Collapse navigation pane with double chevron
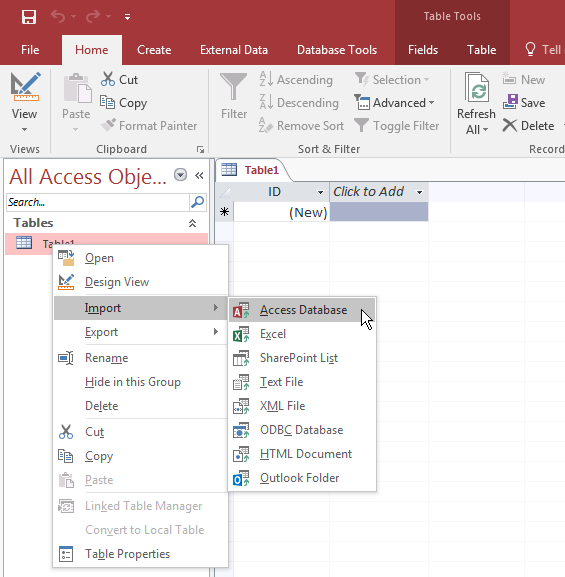 coord(199,176)
